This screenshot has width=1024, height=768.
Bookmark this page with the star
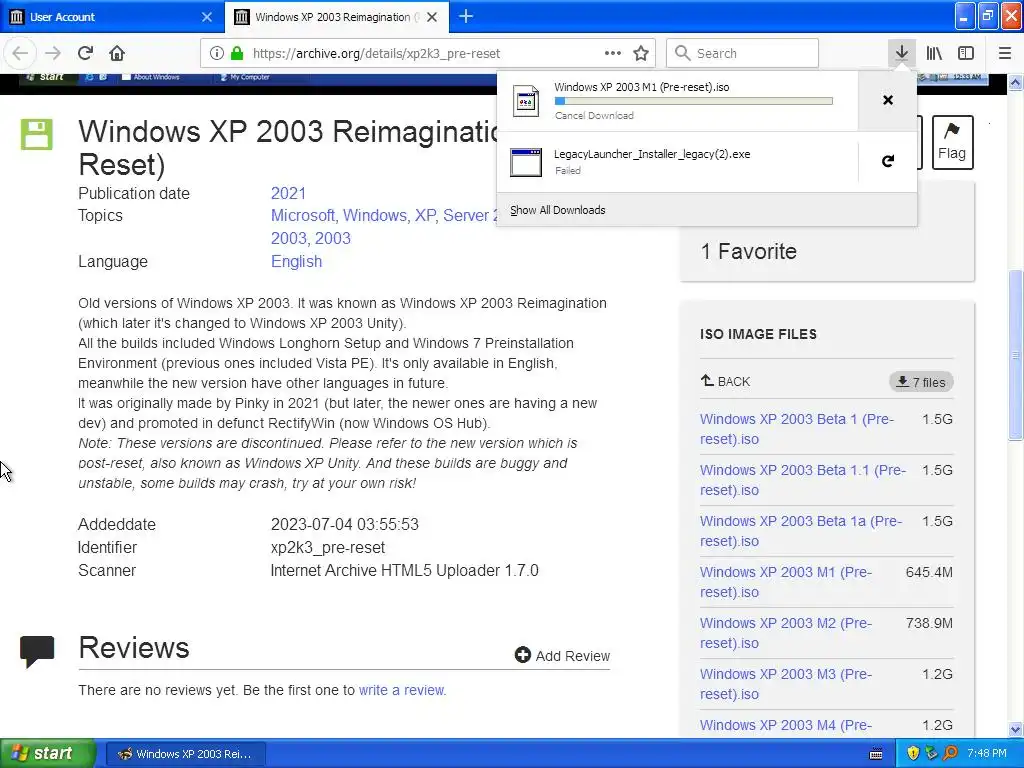click(641, 54)
